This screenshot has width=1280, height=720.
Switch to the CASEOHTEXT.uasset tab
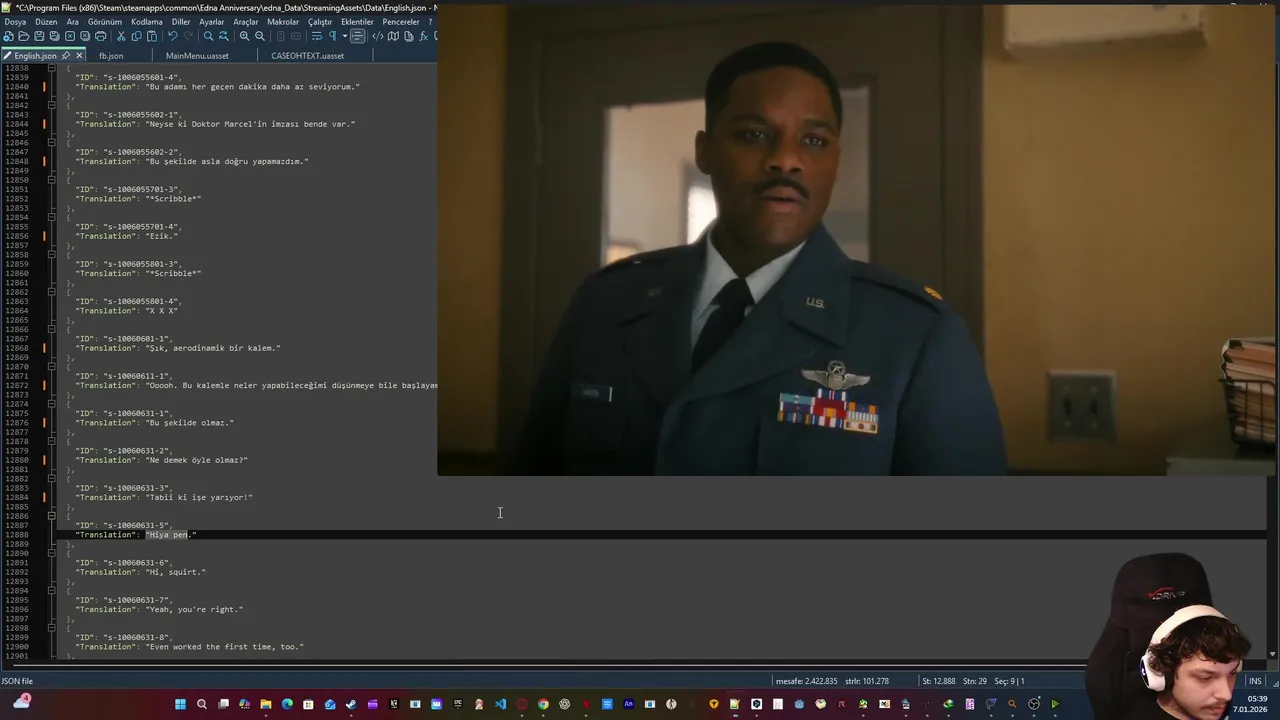coord(308,56)
